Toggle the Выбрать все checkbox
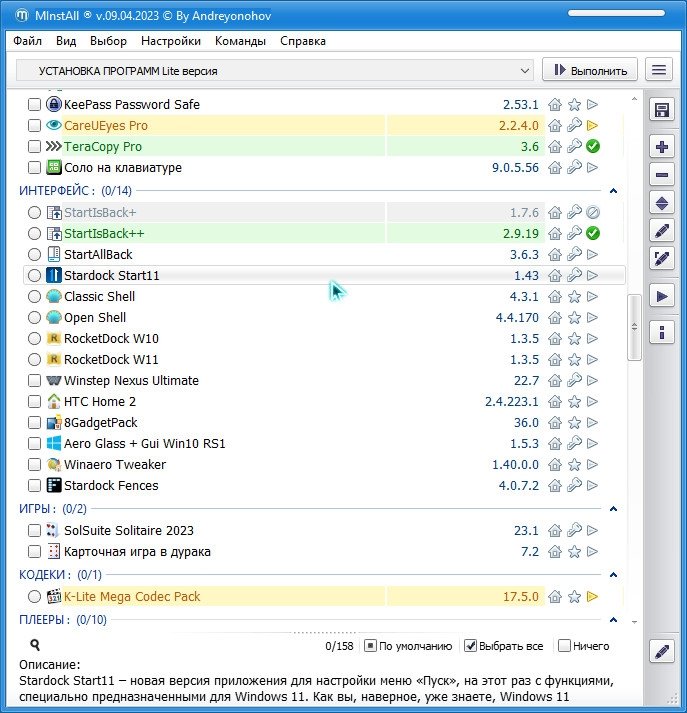687x713 pixels. pos(470,646)
